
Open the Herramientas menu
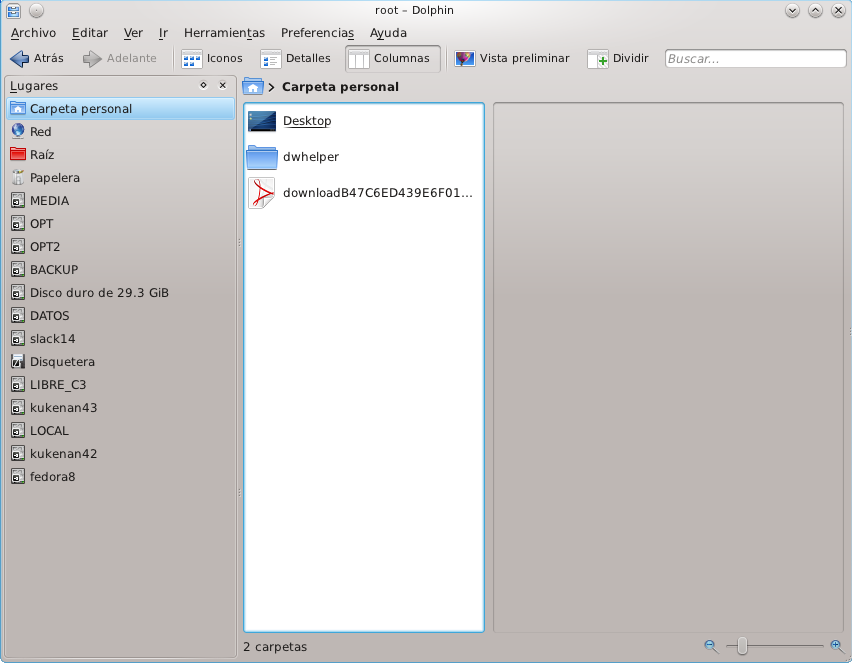[x=224, y=32]
